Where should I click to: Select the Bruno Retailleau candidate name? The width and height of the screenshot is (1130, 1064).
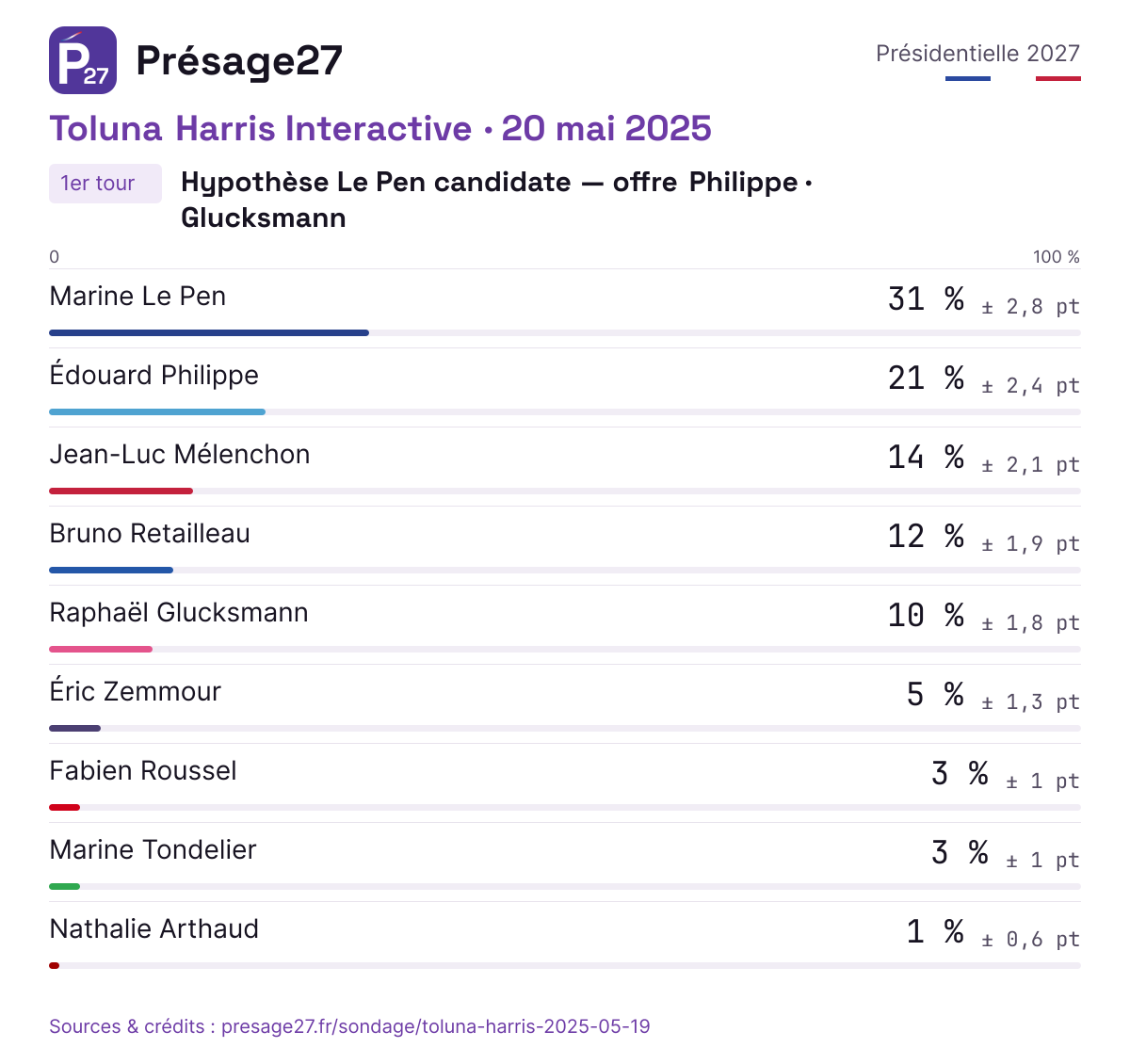(x=150, y=533)
